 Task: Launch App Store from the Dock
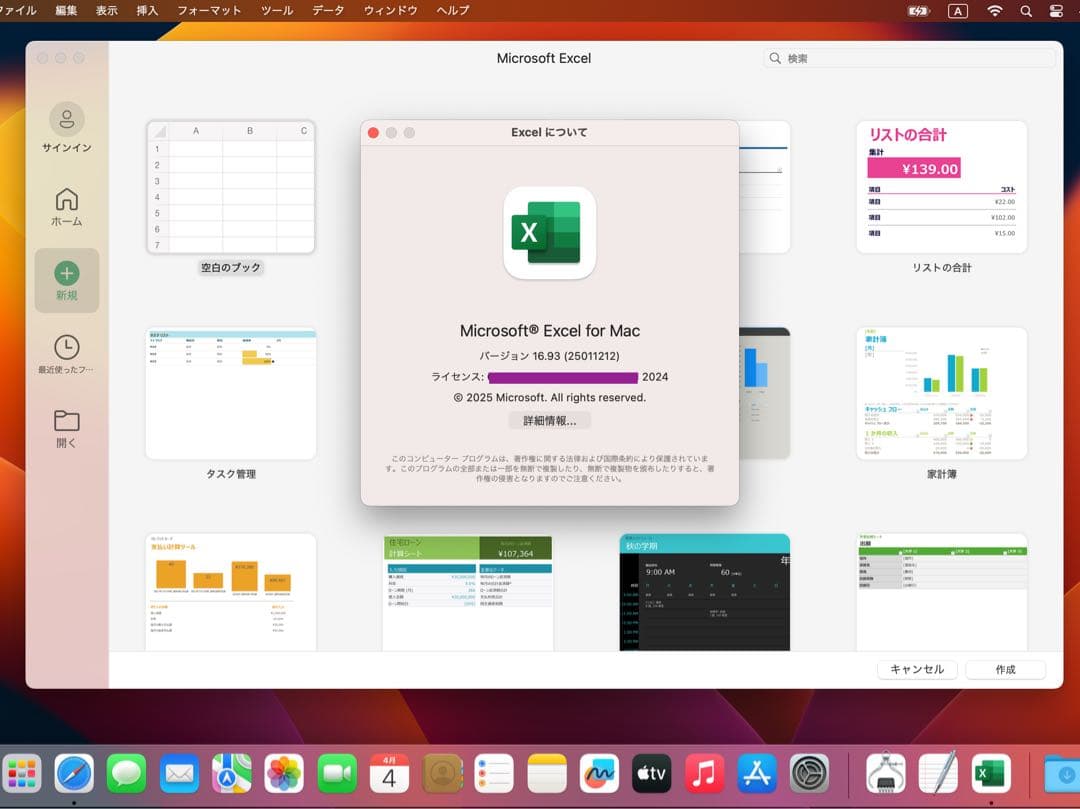pos(756,773)
